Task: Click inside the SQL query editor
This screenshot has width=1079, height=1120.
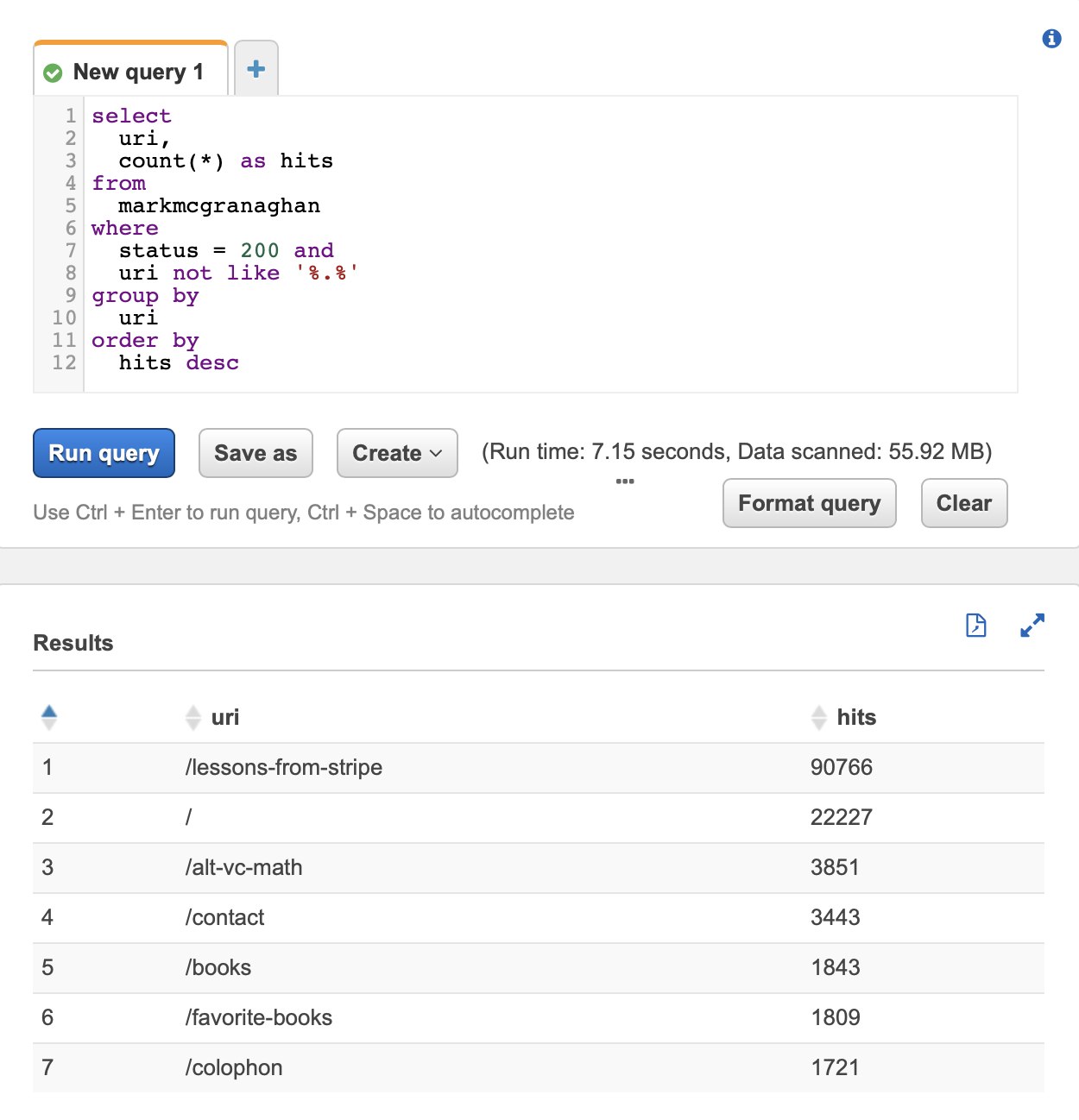Action: [551, 244]
